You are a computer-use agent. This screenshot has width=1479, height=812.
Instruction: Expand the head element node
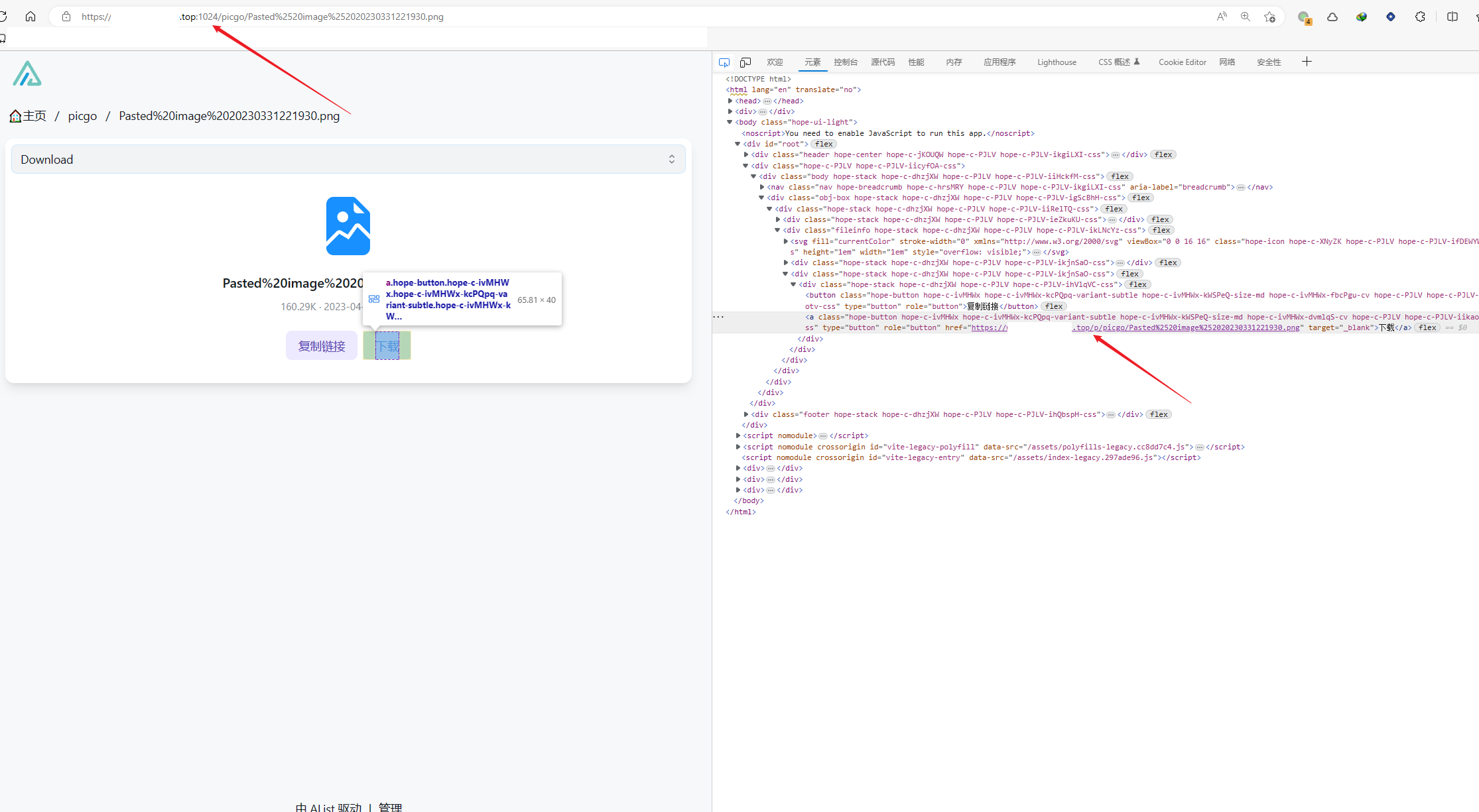point(730,101)
